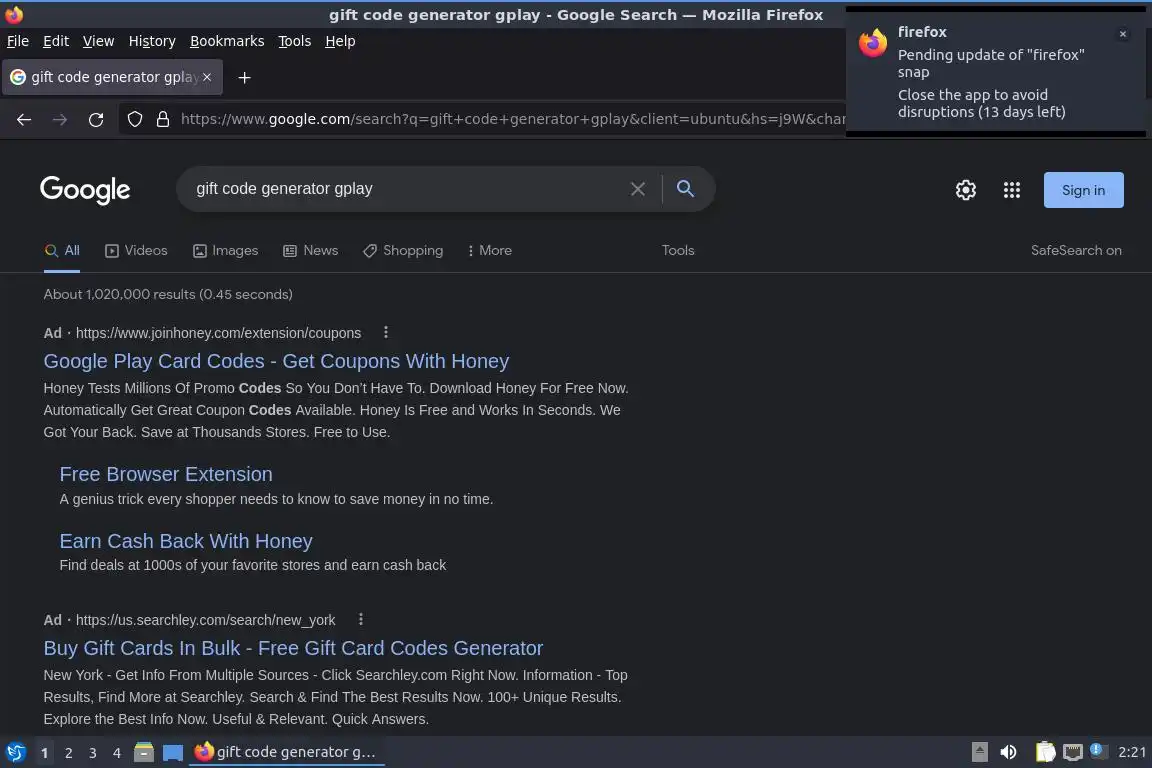1152x768 pixels.
Task: Open the History menu
Action: [152, 41]
